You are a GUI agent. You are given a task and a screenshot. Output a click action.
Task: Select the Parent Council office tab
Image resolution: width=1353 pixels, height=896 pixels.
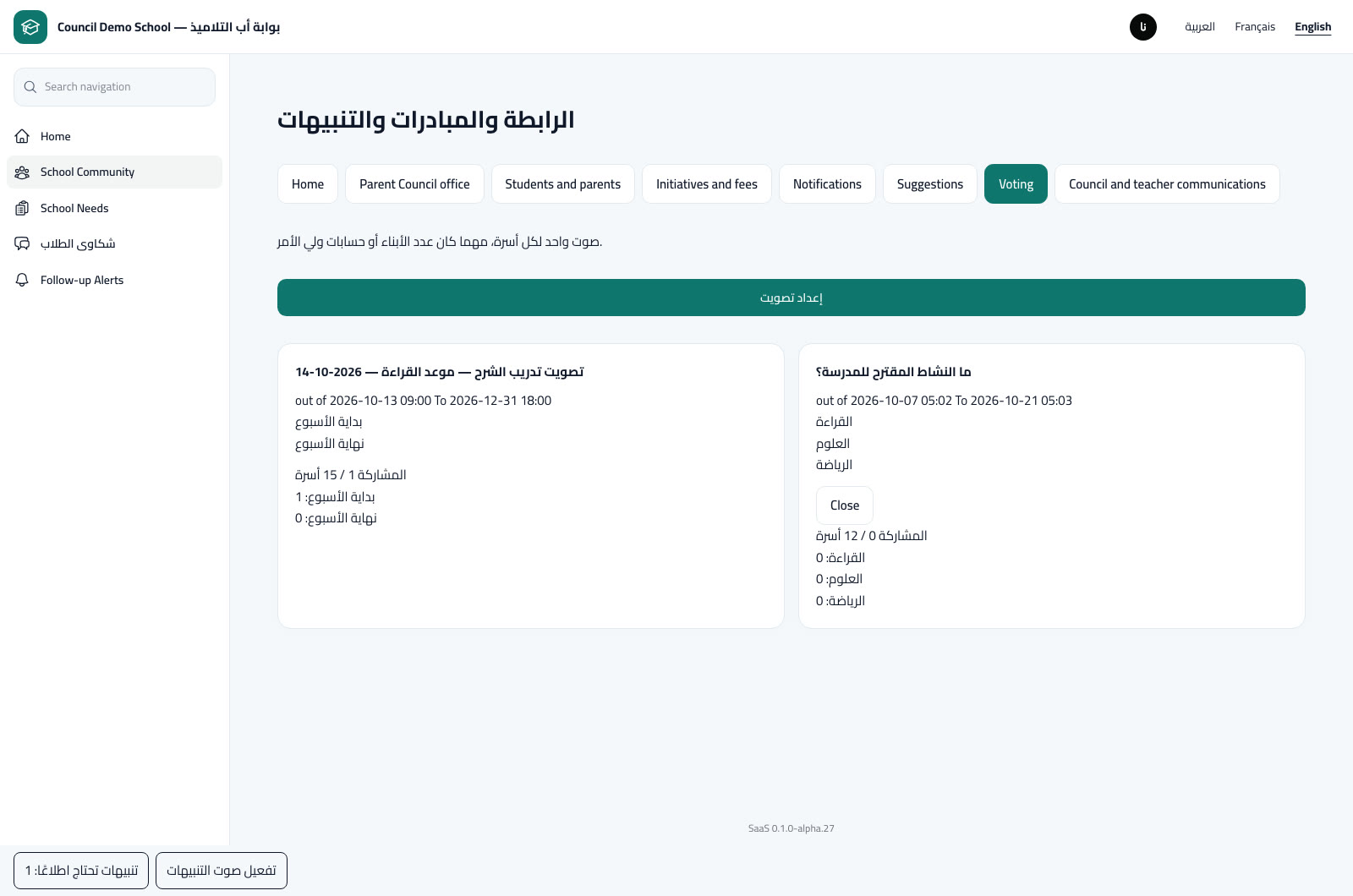click(414, 184)
